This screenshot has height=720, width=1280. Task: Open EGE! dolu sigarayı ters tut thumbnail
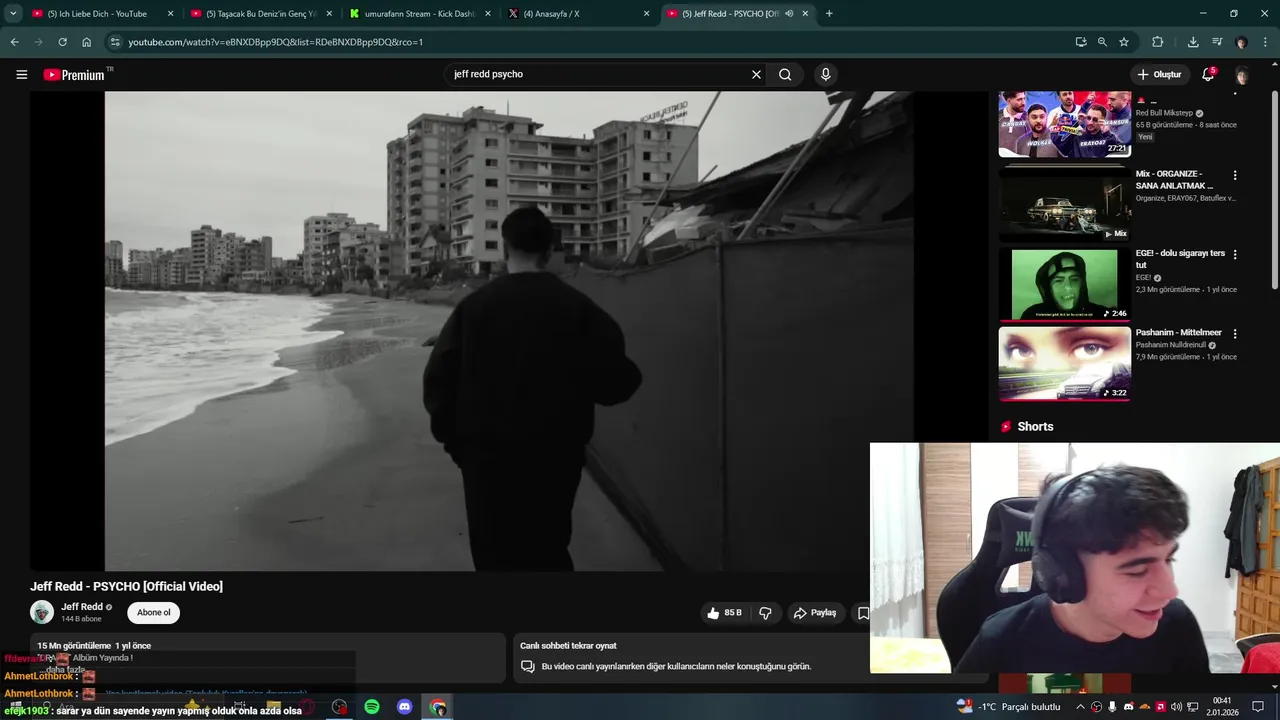pos(1064,284)
